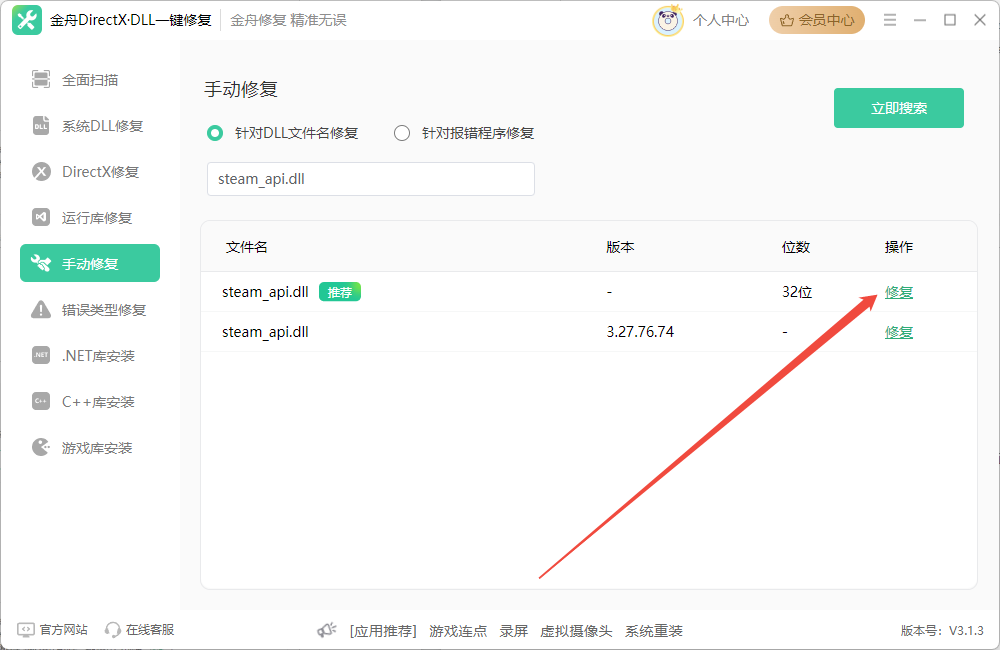
Task: Minimize the application window
Action: coord(920,20)
